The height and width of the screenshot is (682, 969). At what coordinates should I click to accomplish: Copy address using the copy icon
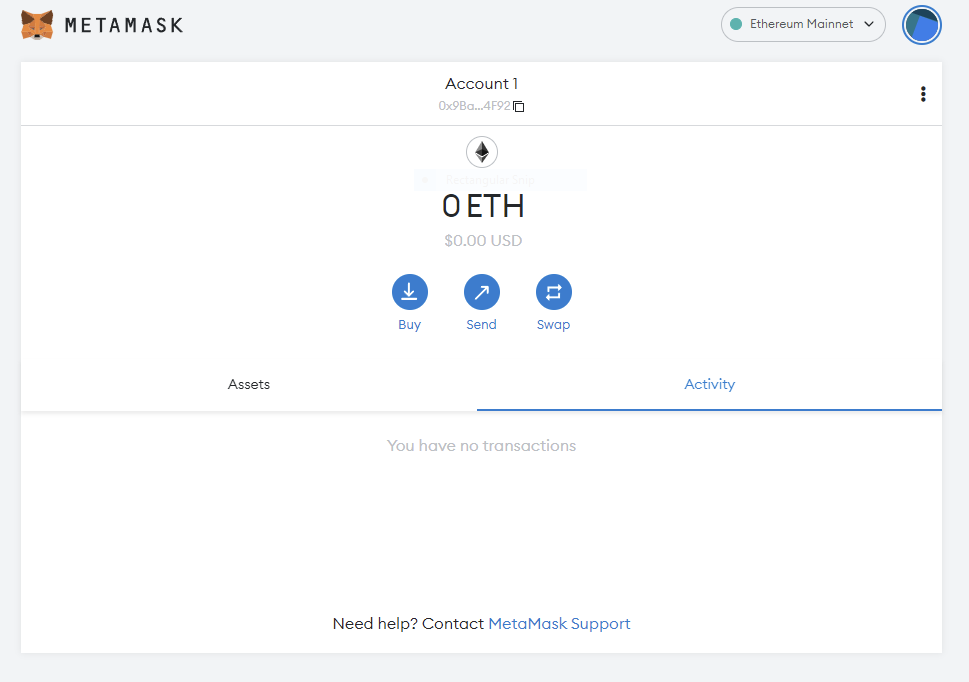pos(519,107)
